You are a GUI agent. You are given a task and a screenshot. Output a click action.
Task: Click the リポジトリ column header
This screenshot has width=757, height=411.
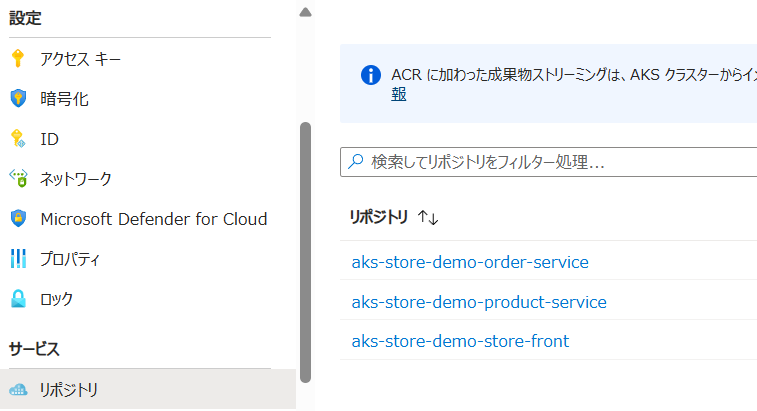(x=379, y=217)
